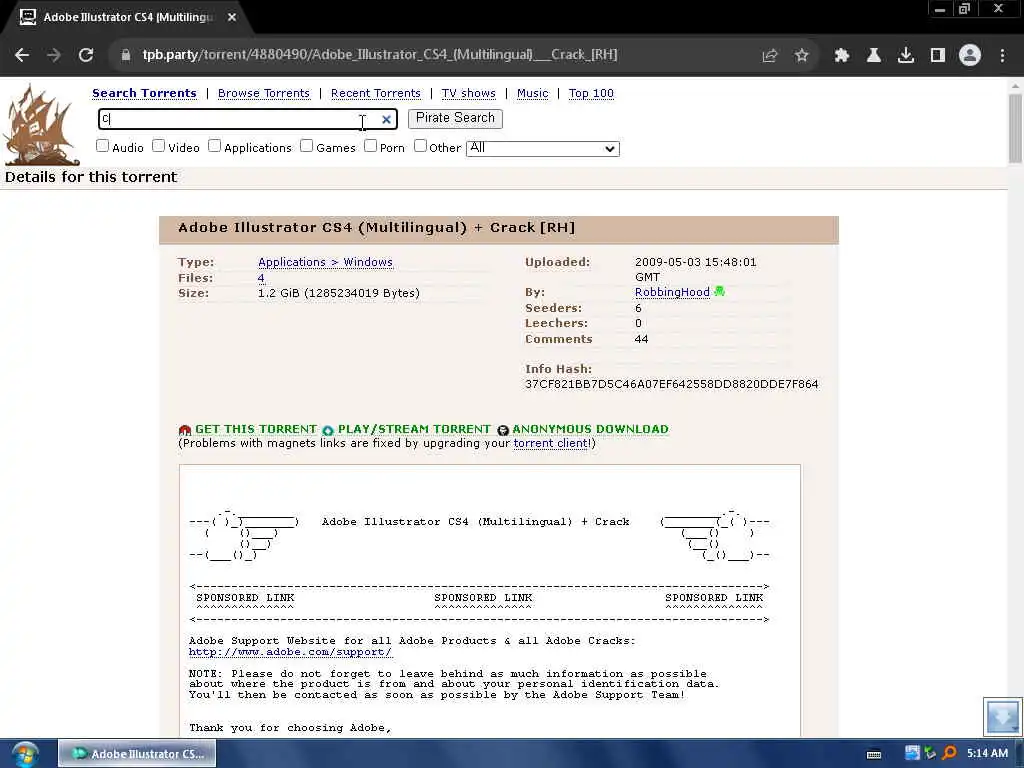The image size is (1024, 768).
Task: Click the torrent title heading
Action: click(377, 227)
